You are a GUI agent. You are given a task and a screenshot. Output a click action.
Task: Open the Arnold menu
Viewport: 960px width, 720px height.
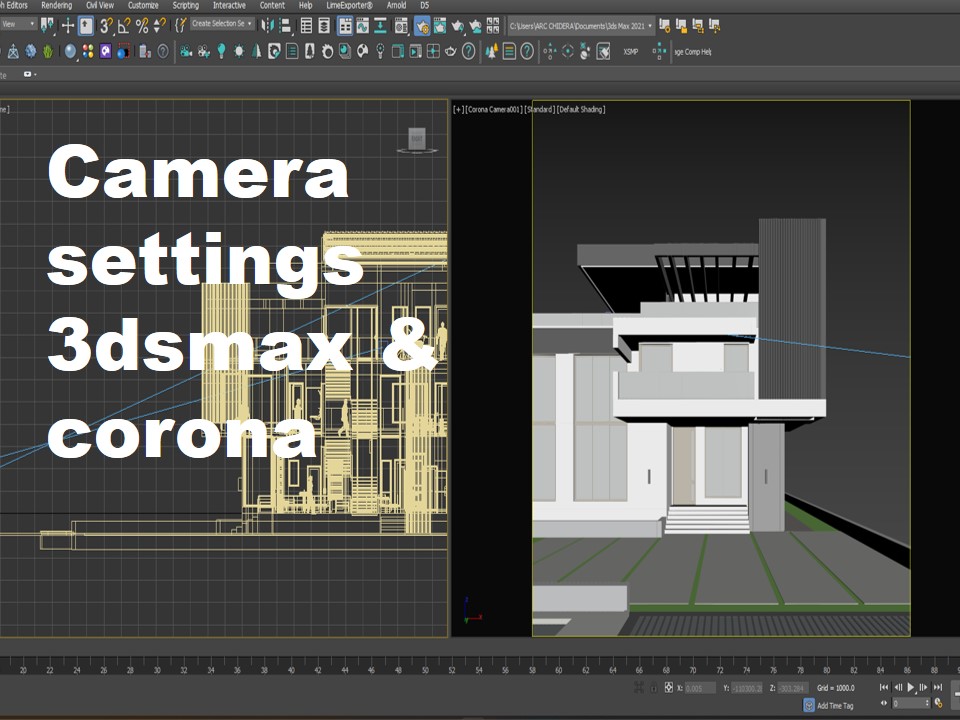pos(396,5)
